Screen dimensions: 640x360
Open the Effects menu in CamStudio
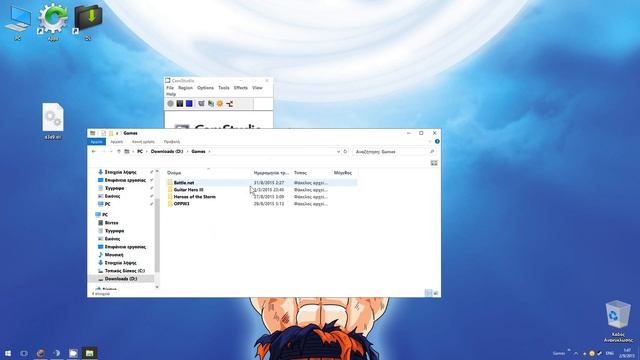(241, 88)
